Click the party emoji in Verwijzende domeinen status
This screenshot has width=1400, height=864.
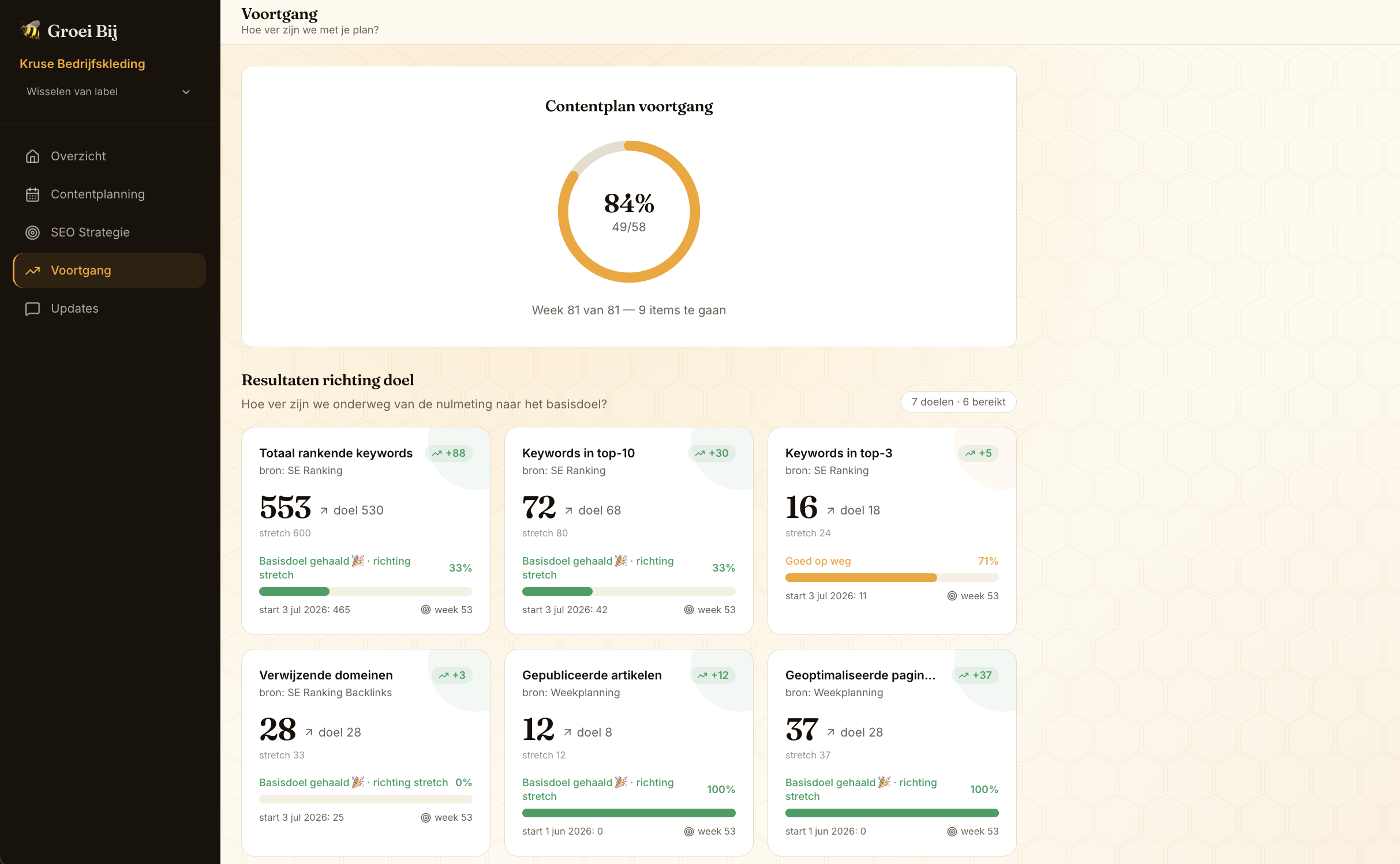click(358, 782)
